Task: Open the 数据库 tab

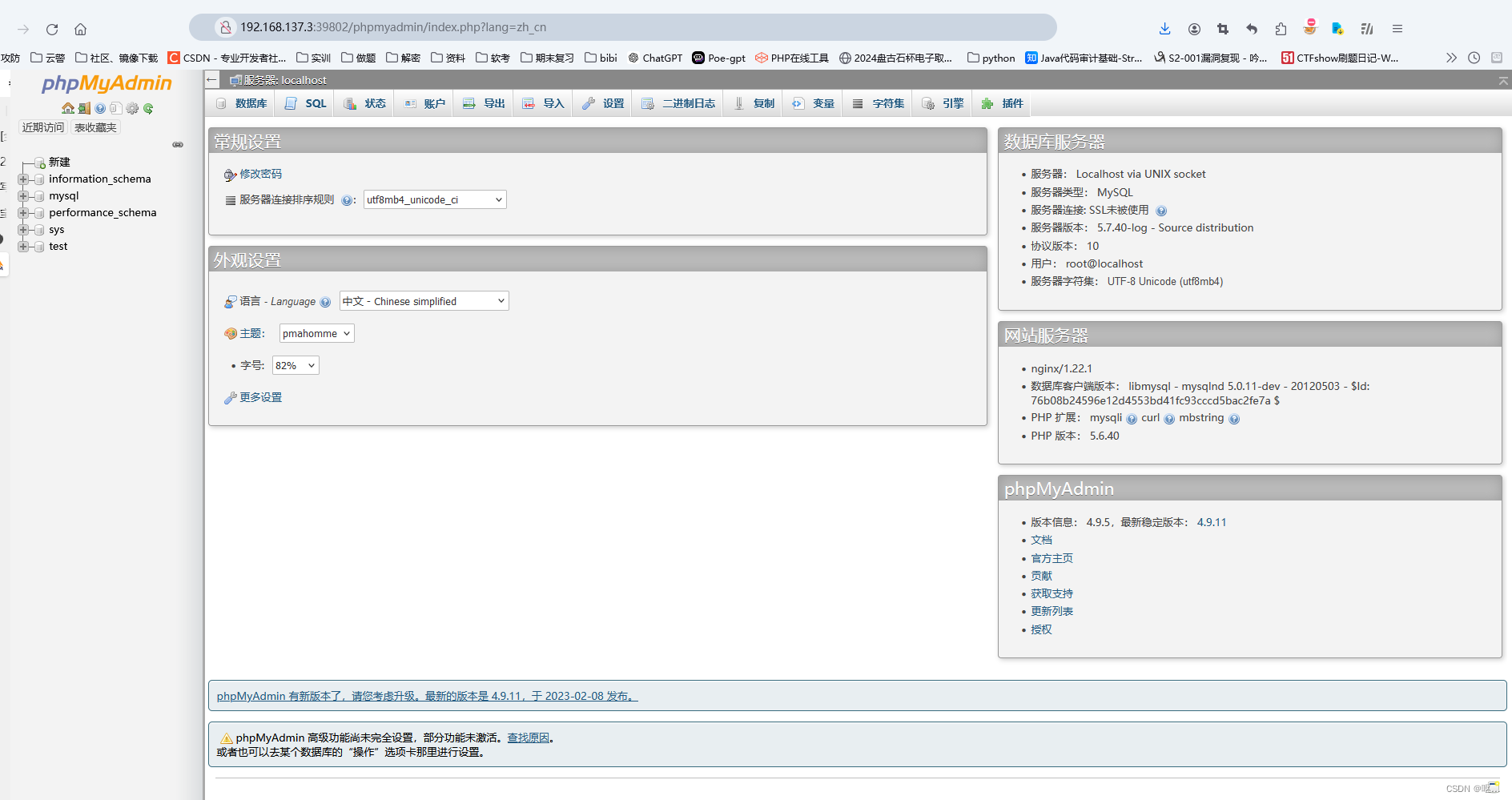Action: [x=241, y=103]
